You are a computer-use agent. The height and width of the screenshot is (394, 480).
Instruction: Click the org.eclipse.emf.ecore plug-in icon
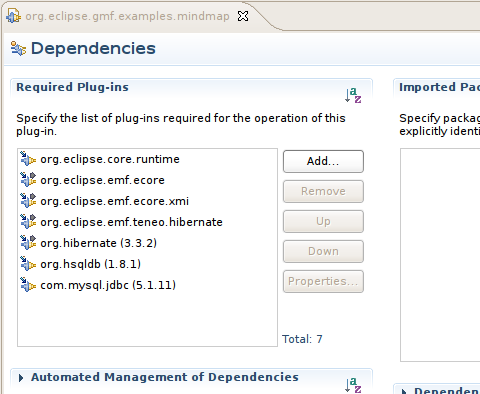[x=28, y=180]
